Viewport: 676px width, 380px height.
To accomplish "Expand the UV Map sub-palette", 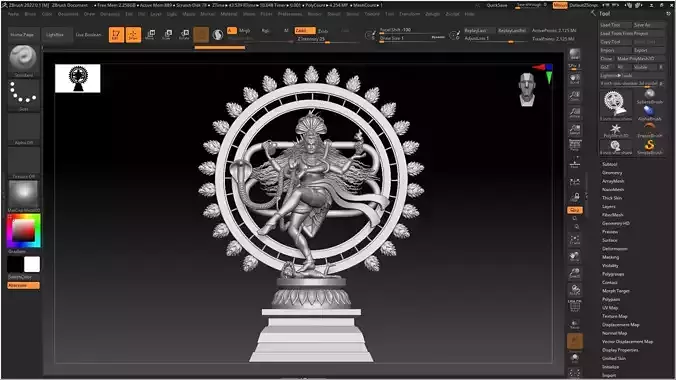I will (610, 308).
